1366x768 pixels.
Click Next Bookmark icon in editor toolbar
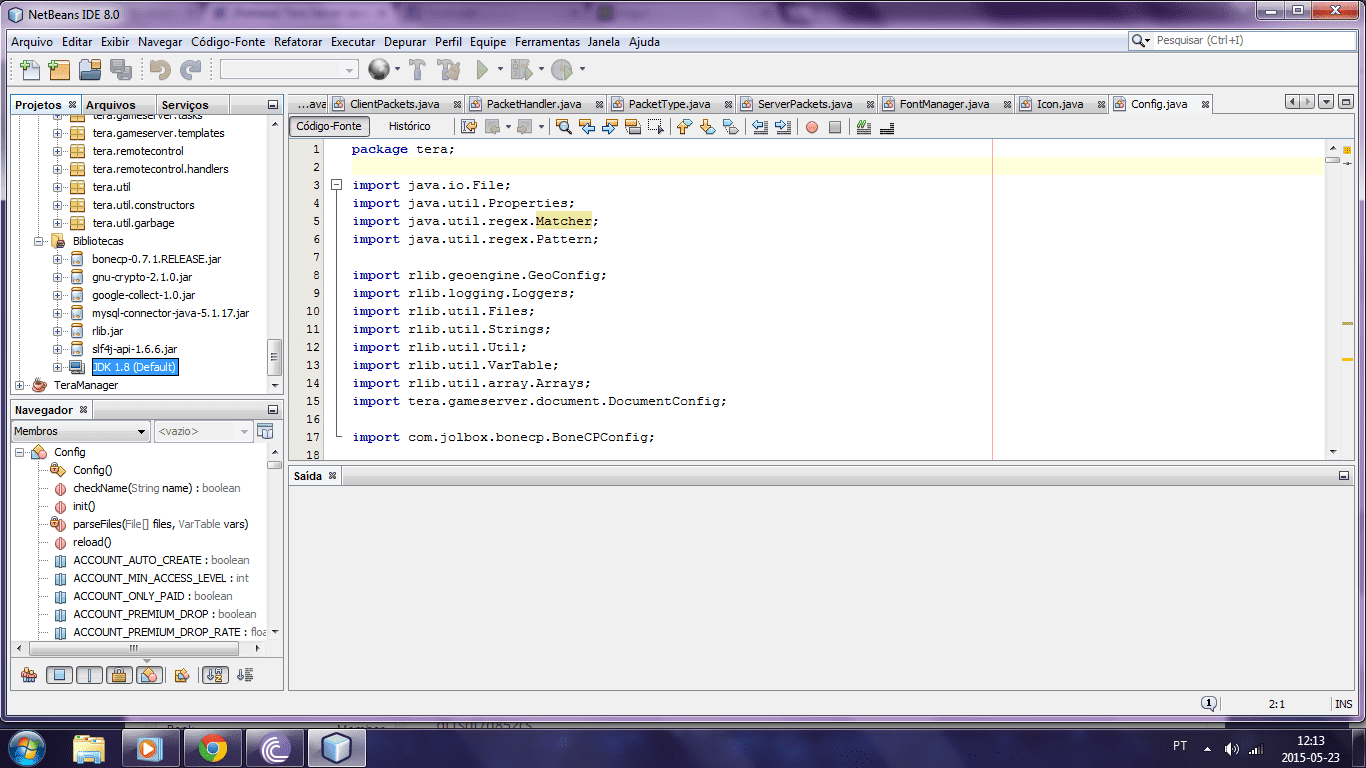708,127
